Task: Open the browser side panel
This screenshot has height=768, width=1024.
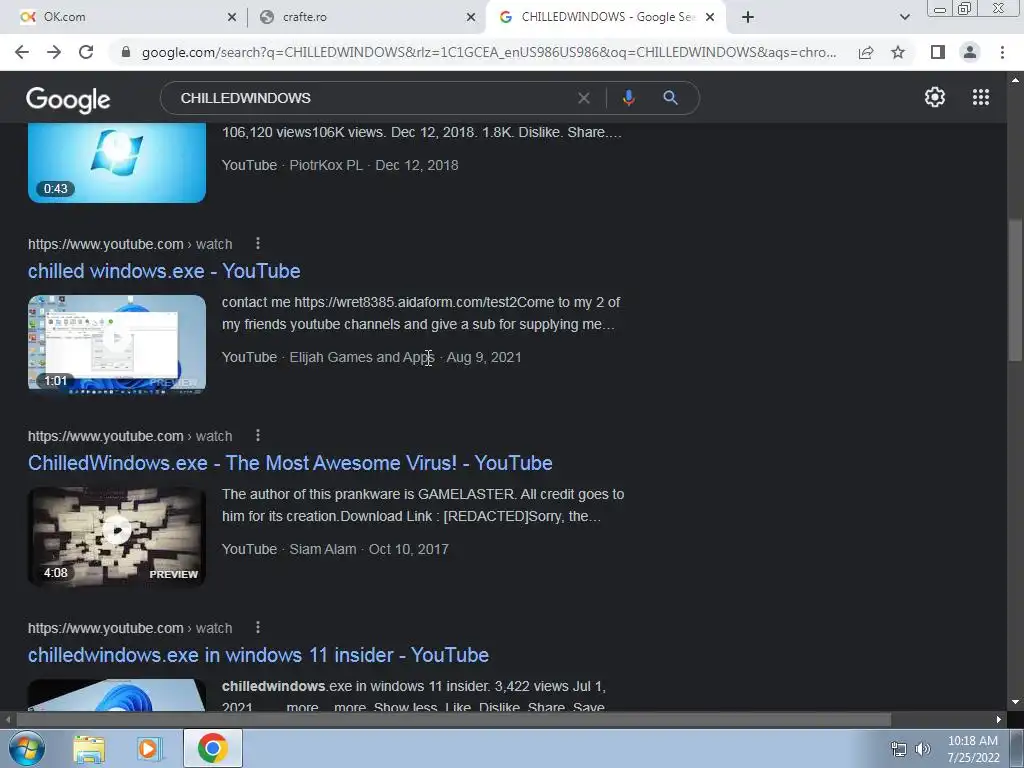Action: [x=938, y=52]
